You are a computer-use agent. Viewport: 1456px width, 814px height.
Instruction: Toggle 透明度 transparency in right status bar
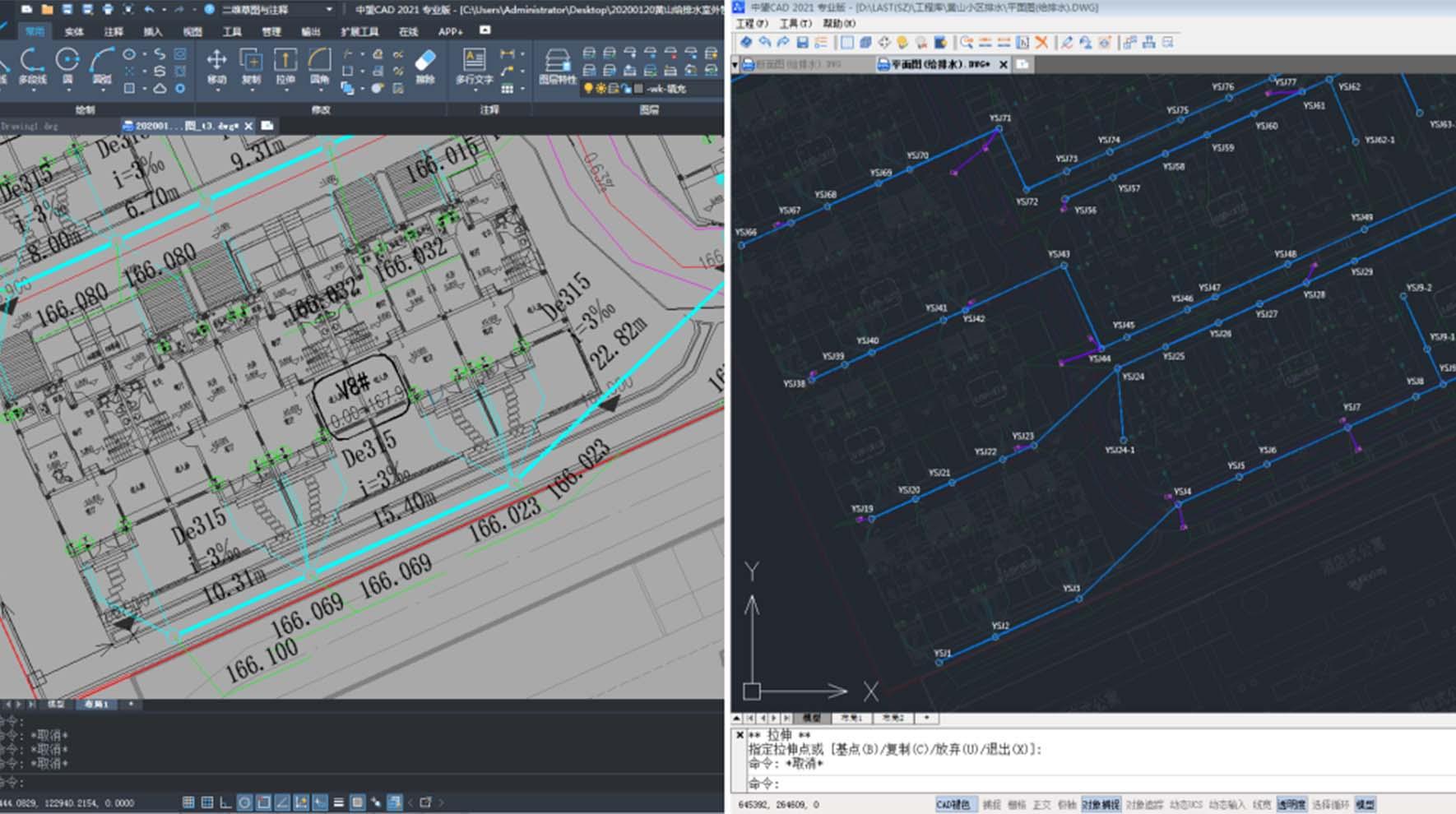coord(1291,804)
